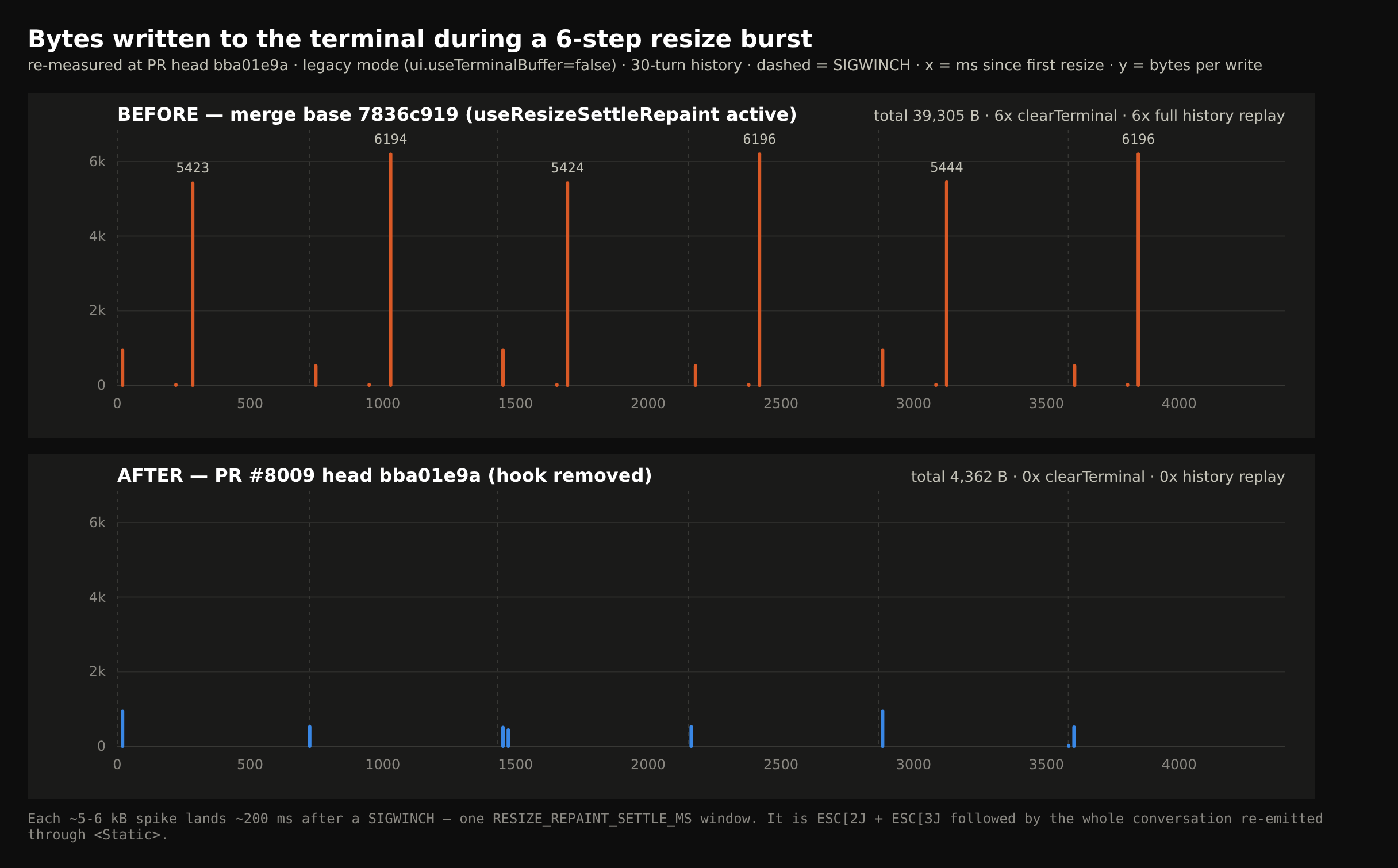Select the subtitle starting 're-measured at PR head'

tap(645, 66)
